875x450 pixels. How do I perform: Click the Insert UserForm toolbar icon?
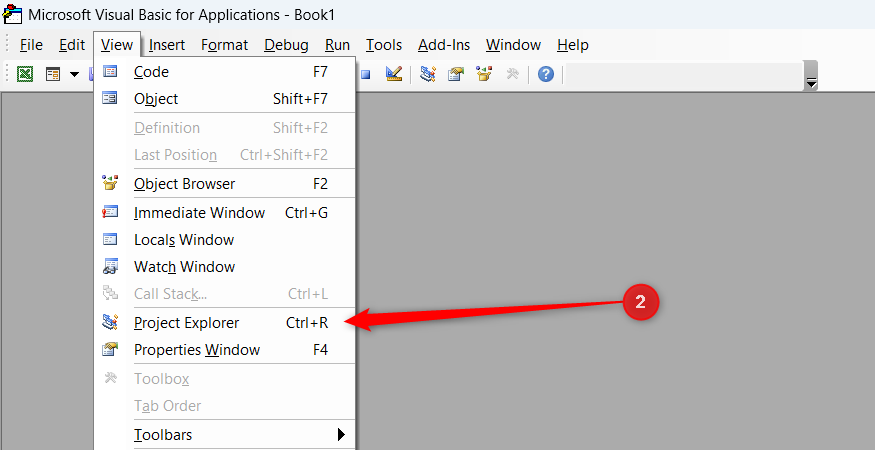(x=53, y=74)
